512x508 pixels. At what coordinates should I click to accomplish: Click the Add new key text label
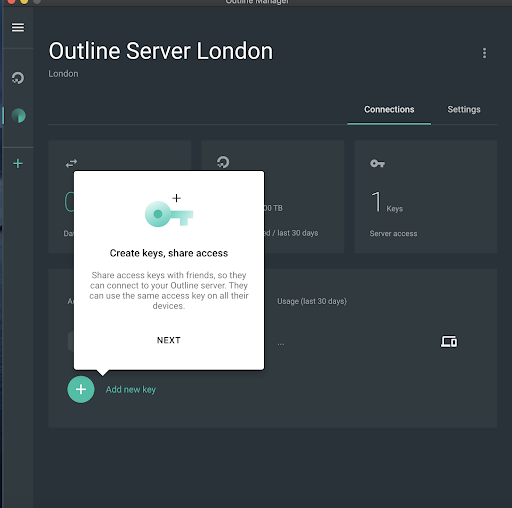tap(131, 389)
